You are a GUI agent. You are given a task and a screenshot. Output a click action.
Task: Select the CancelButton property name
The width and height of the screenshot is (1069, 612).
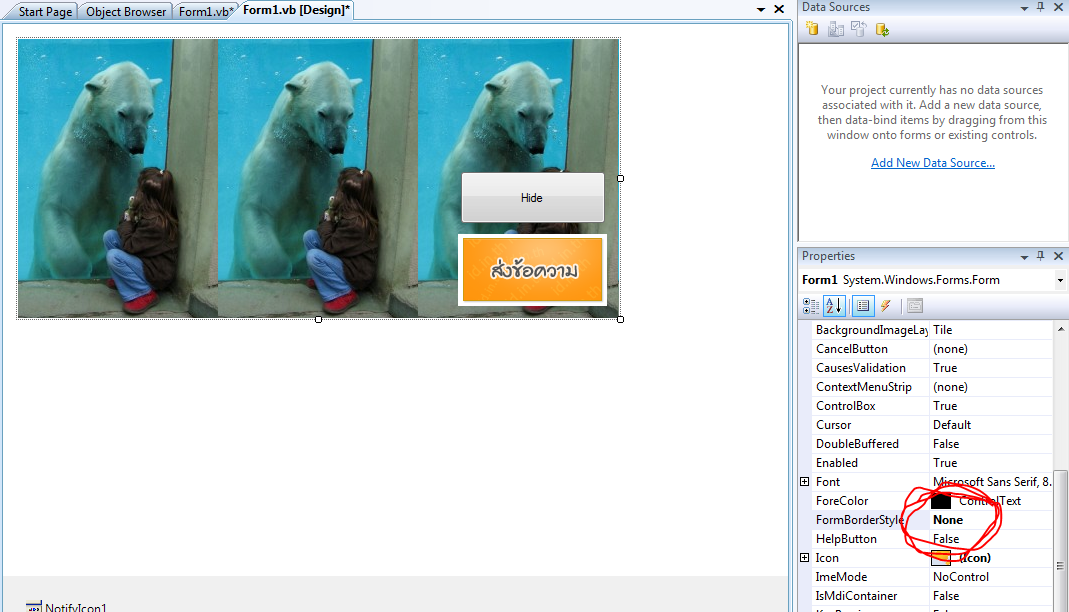[852, 349]
